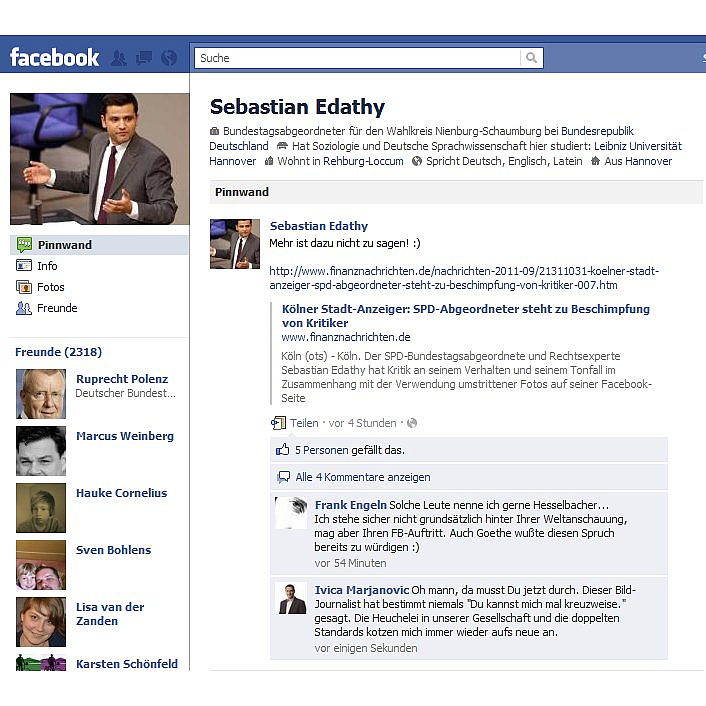Screen dimensions: 706x706
Task: Click the Sven Bohlens name link
Action: click(113, 550)
